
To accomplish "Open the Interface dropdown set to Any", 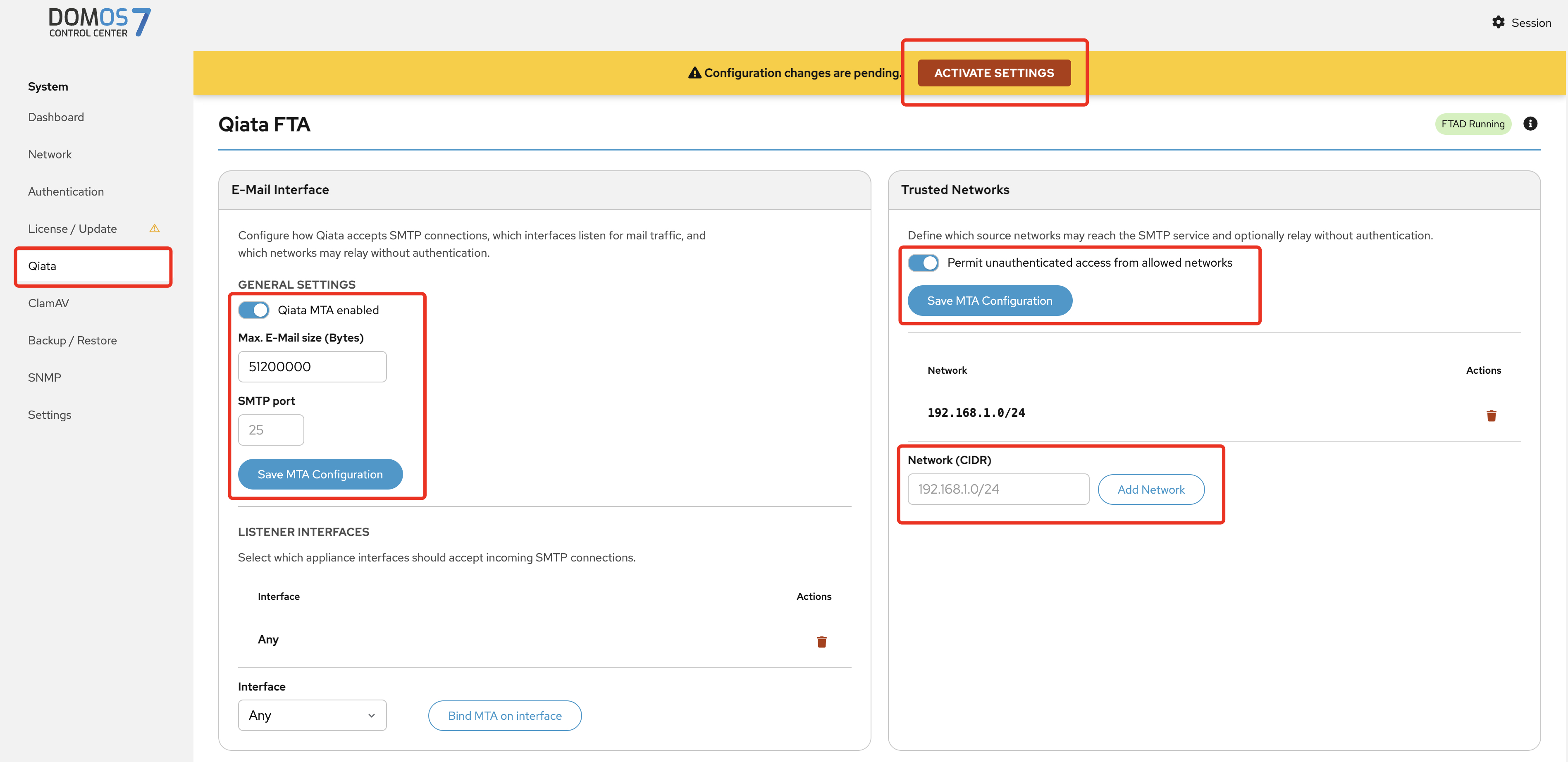I will (x=312, y=715).
